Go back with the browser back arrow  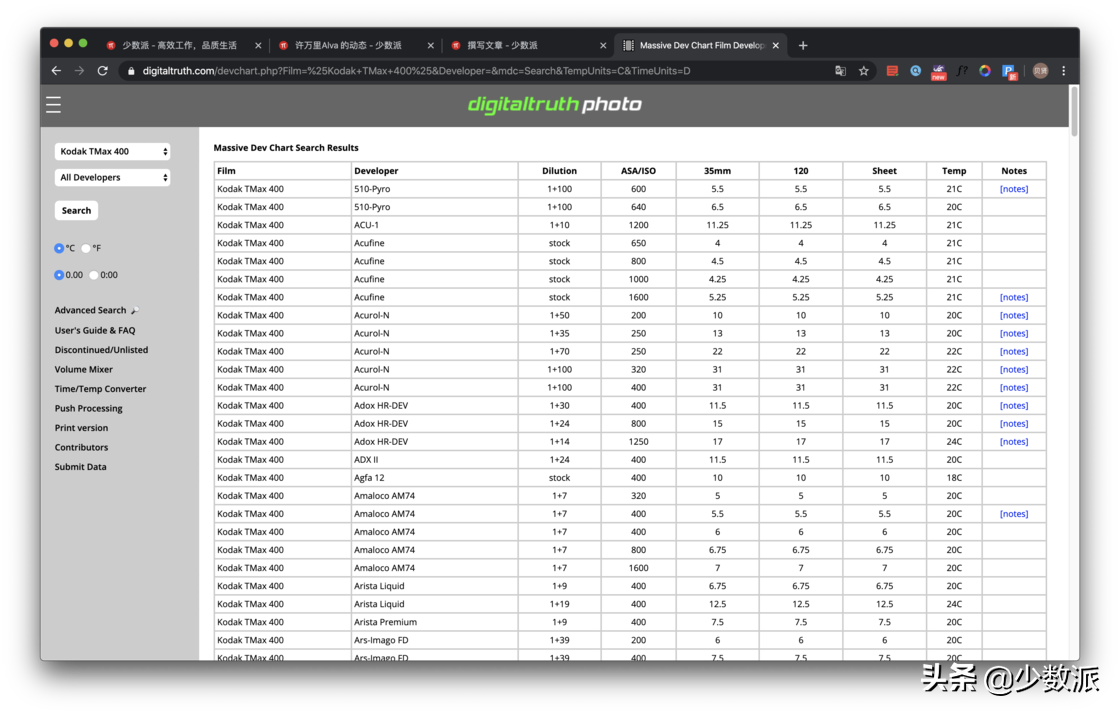pos(56,71)
